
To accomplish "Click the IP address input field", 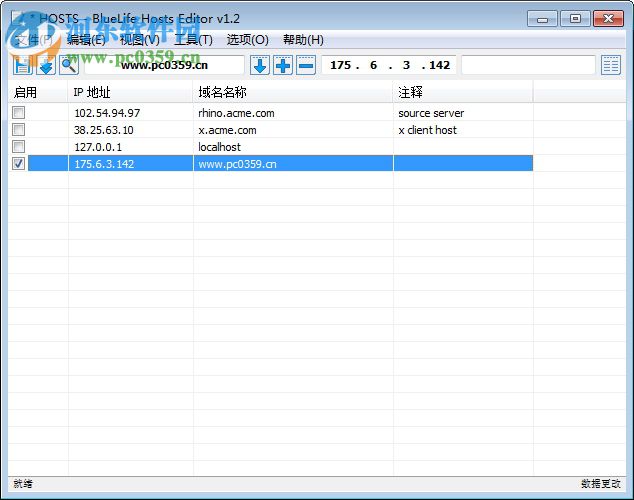I will (x=389, y=65).
